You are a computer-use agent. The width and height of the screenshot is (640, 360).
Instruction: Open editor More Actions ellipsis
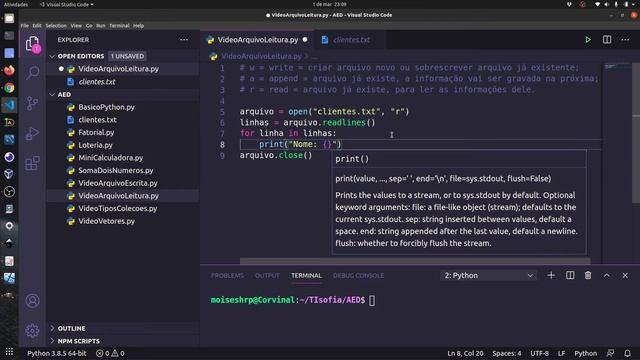click(x=625, y=40)
